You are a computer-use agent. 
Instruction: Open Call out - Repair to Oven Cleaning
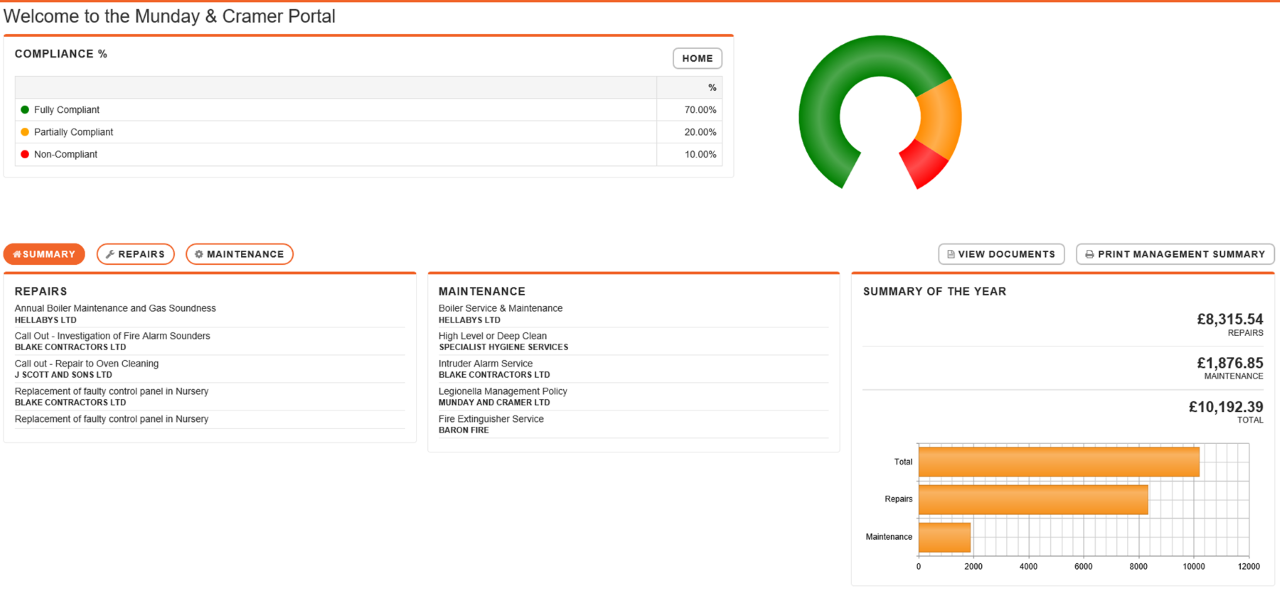[87, 364]
